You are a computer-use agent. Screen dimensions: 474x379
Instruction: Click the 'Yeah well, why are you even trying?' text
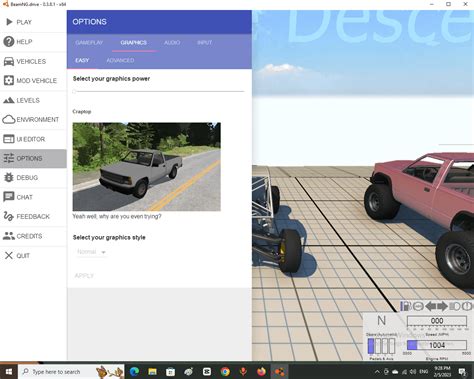coord(117,216)
